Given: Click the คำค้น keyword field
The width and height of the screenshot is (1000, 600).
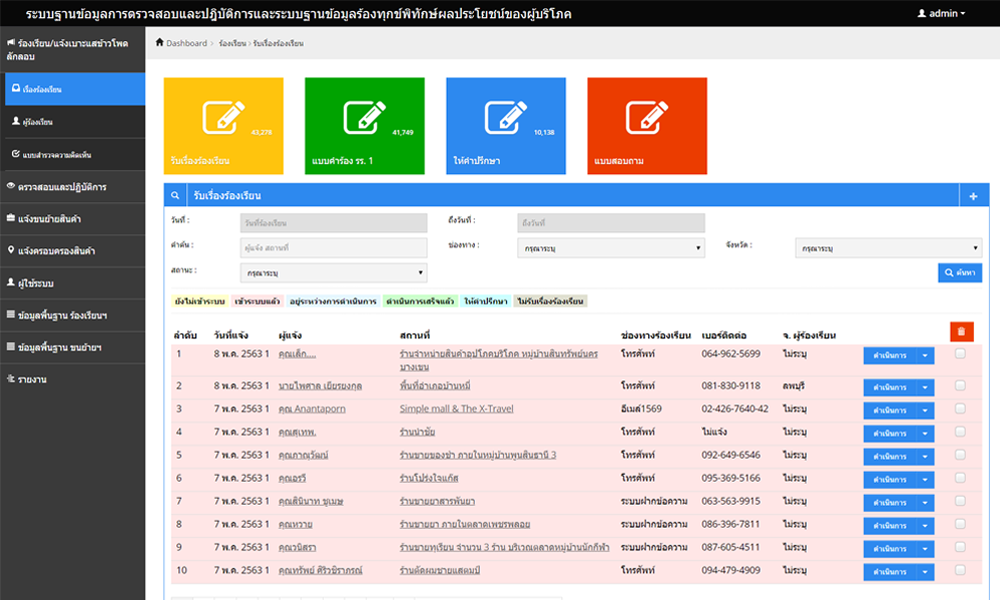Looking at the screenshot, I should 334,247.
